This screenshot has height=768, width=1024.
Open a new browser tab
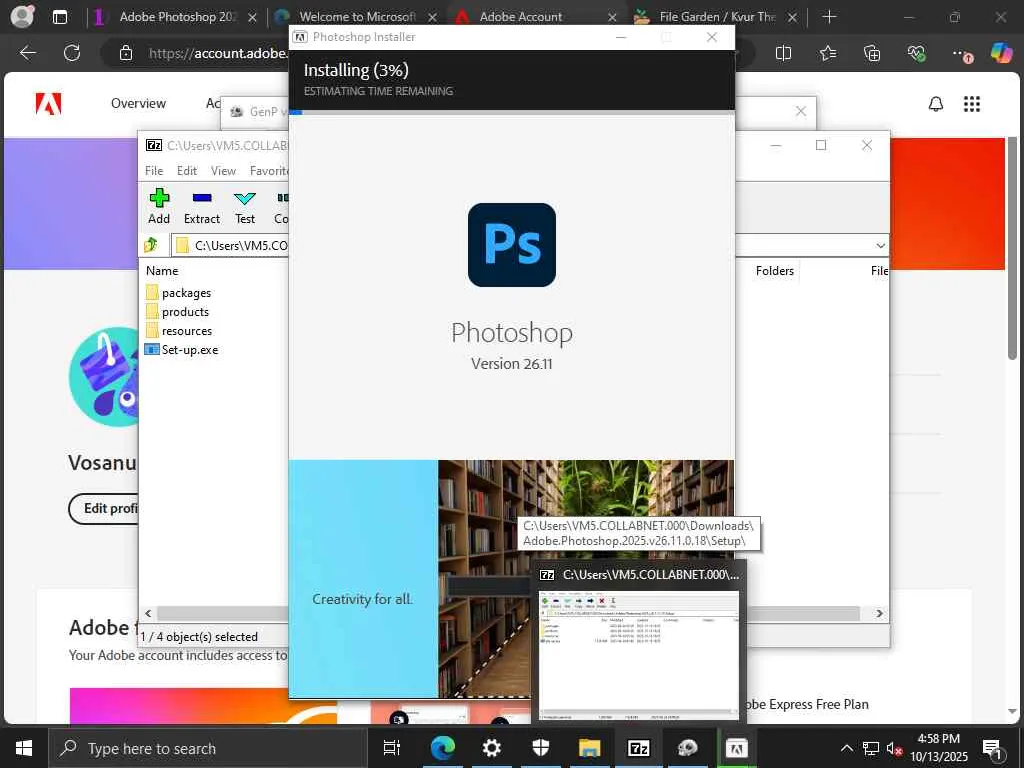click(829, 17)
